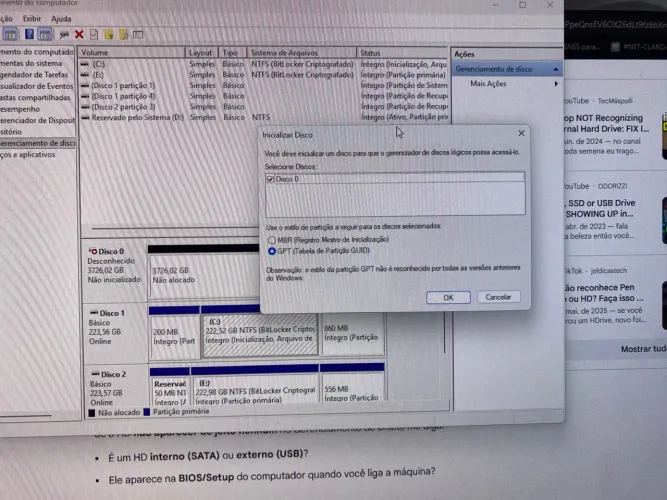Image resolution: width=667 pixels, height=500 pixels.
Task: Expand the Mais Ações submenu arrow
Action: point(556,84)
